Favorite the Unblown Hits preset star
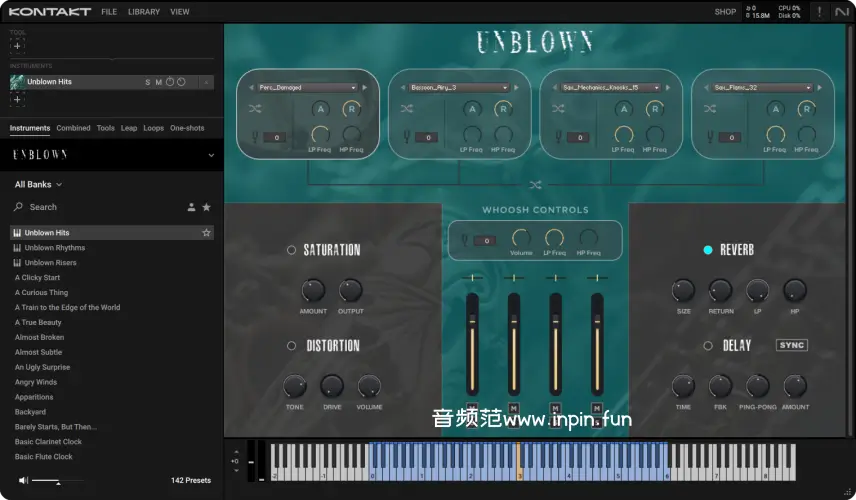 coord(206,233)
